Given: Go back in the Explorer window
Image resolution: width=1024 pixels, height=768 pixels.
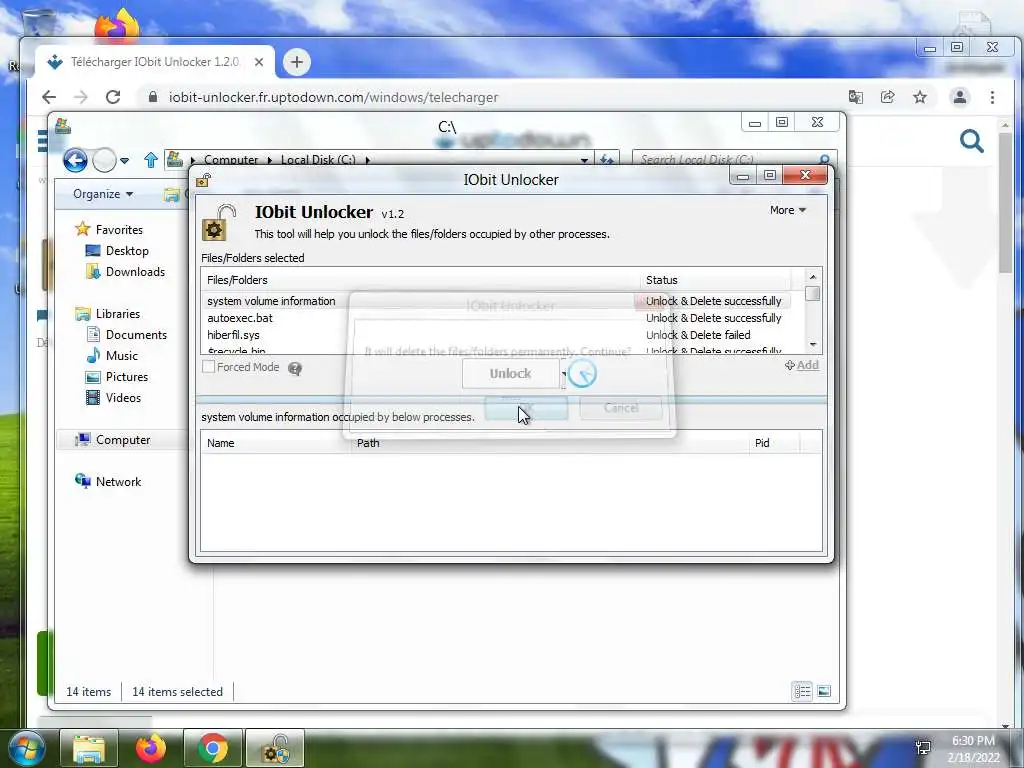Looking at the screenshot, I should click(x=75, y=160).
